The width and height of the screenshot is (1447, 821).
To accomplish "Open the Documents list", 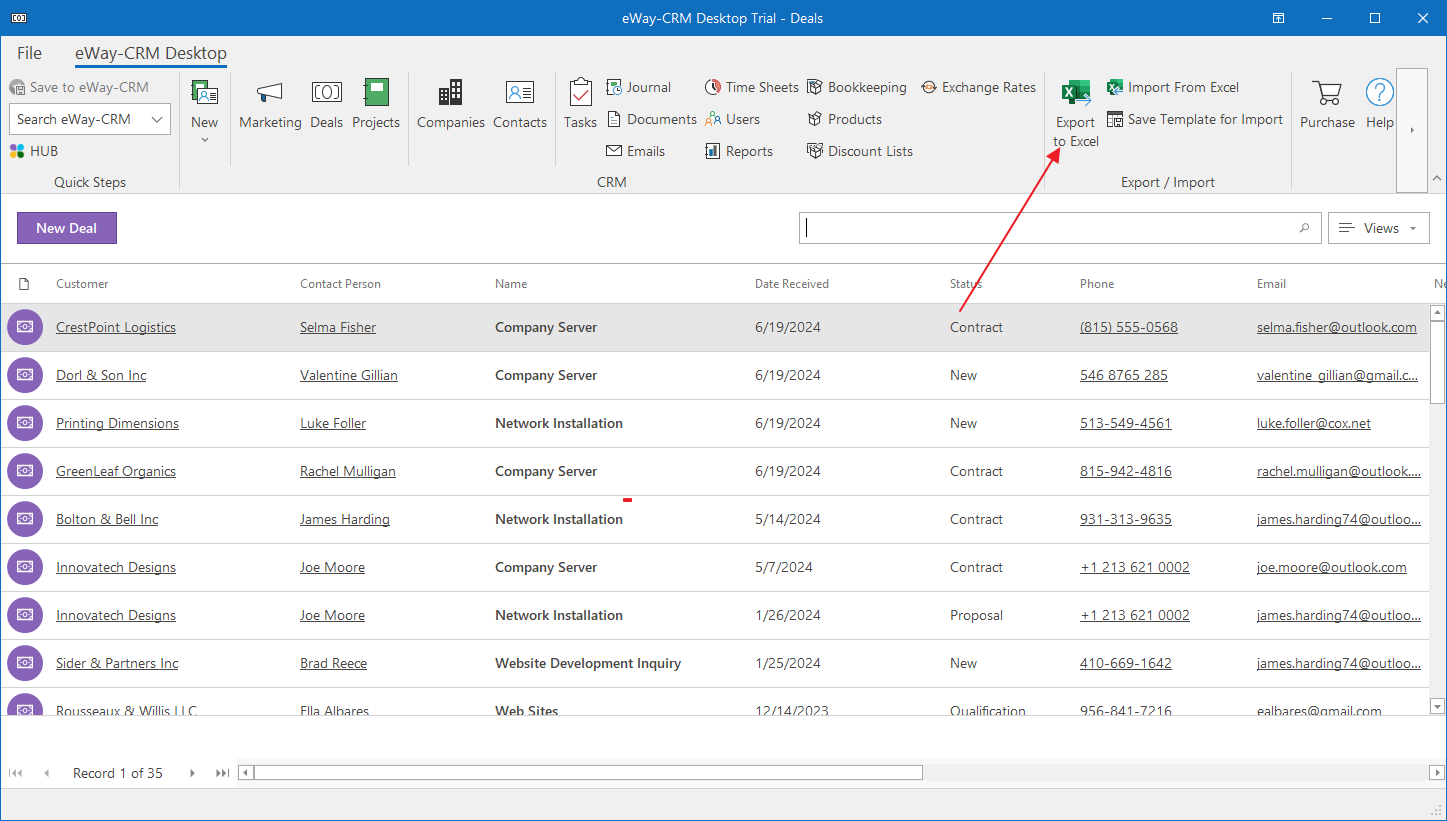I will click(652, 119).
